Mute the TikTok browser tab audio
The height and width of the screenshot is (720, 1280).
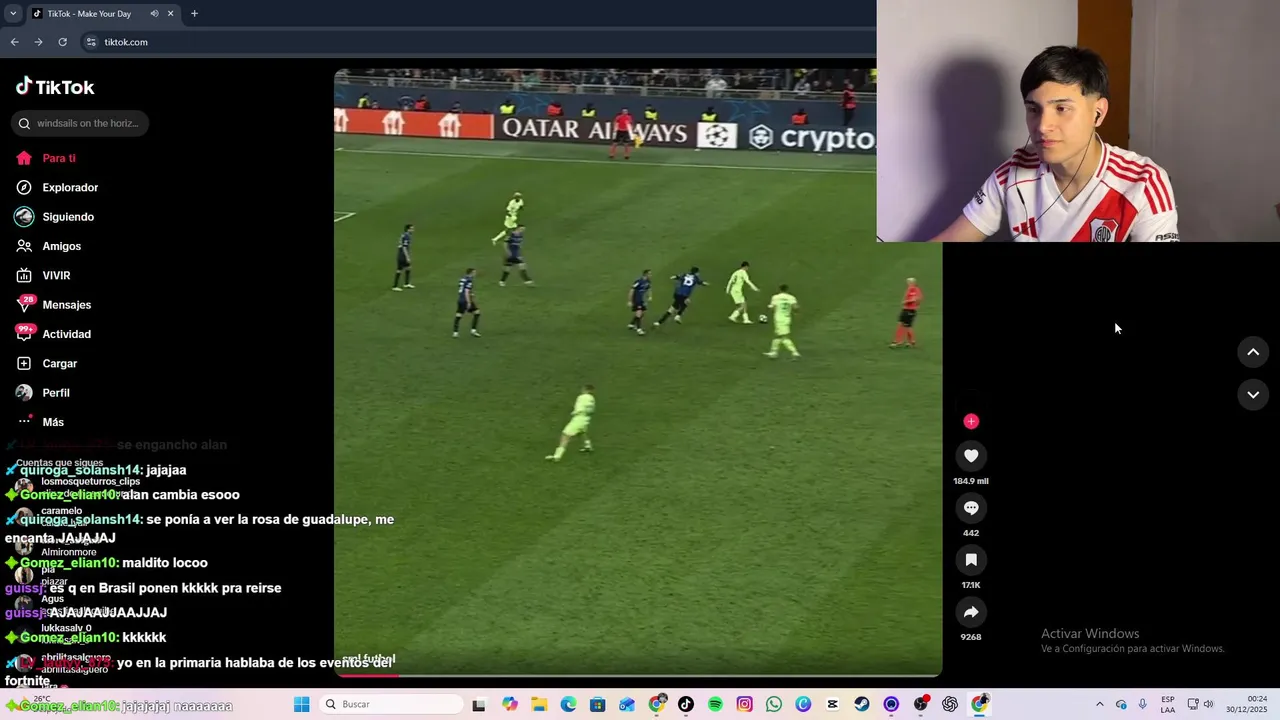154,14
